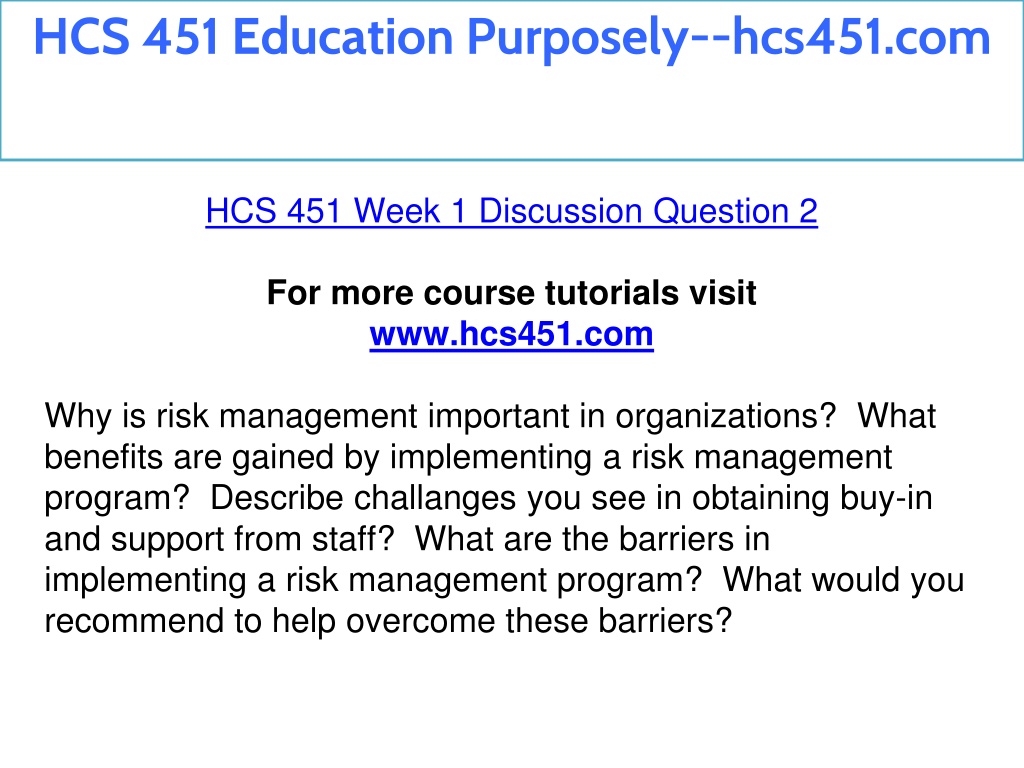This screenshot has width=1024, height=768.
Task: Select the 'For more course tutorials visit' text
Action: [511, 293]
